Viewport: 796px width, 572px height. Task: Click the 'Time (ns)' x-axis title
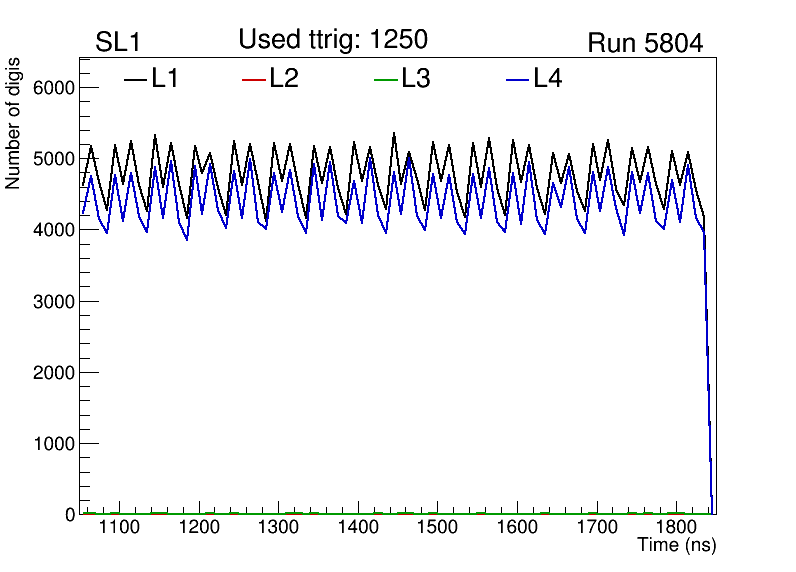tap(677, 545)
